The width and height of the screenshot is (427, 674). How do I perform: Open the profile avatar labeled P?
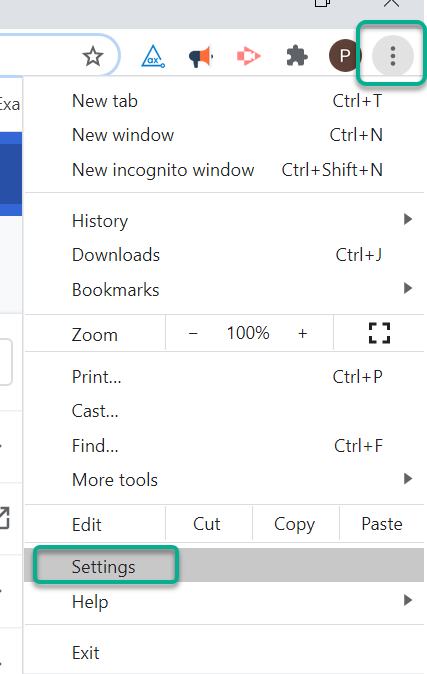click(345, 56)
